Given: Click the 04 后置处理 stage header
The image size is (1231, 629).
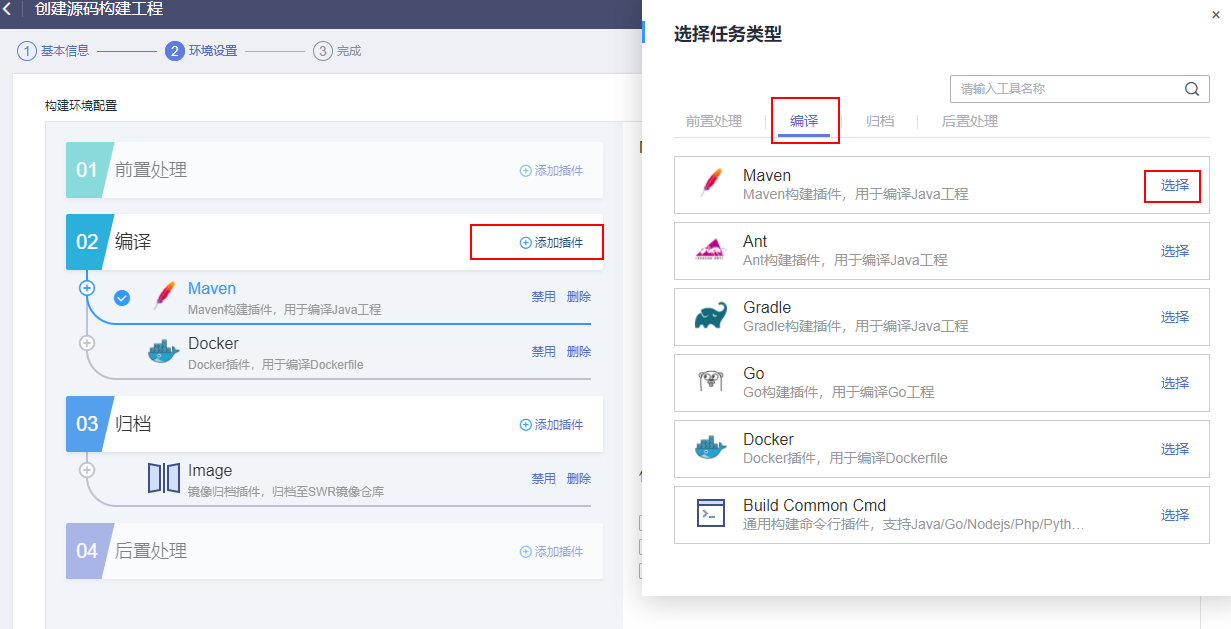Looking at the screenshot, I should (334, 551).
